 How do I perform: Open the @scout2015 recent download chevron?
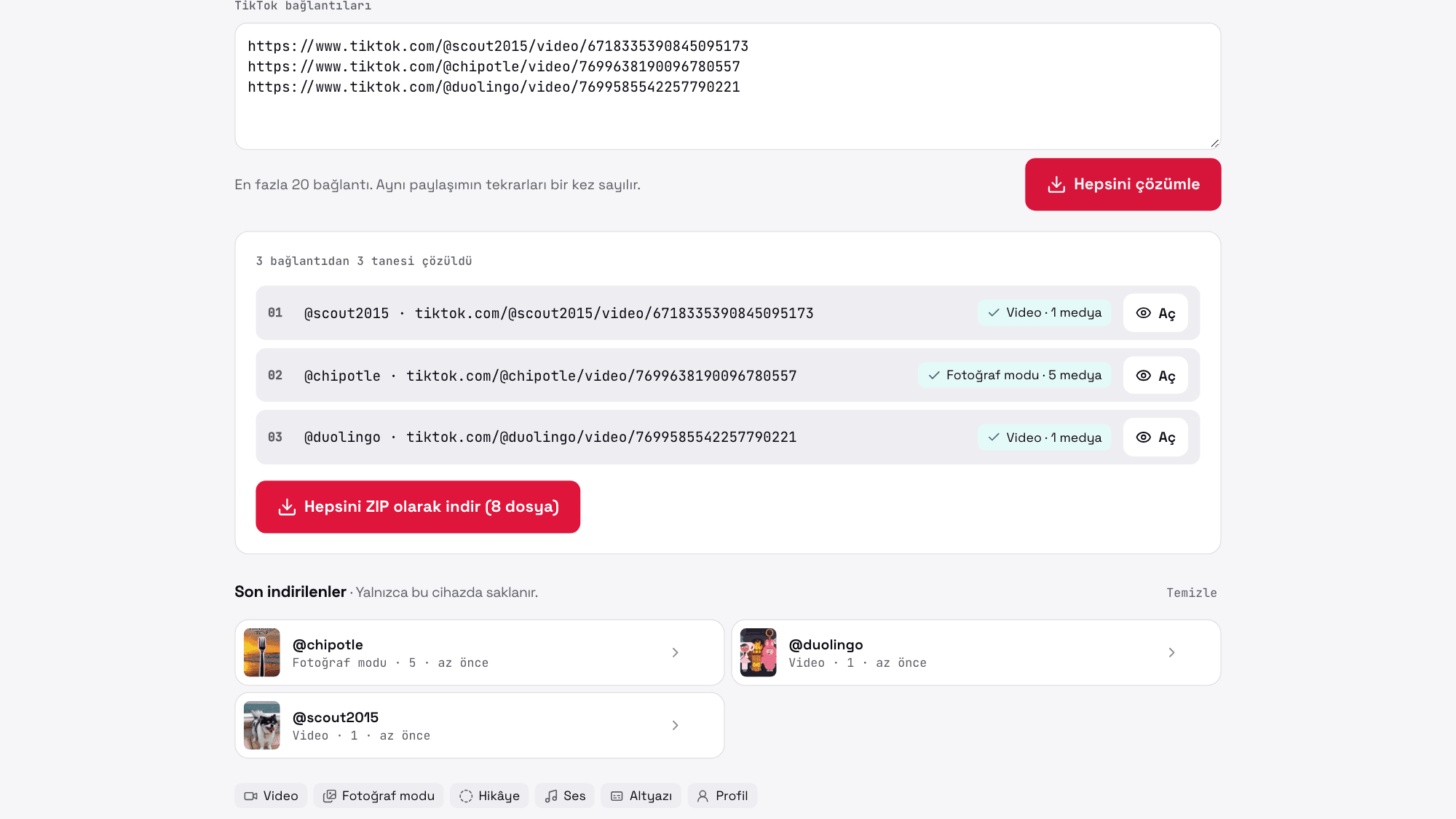[675, 725]
